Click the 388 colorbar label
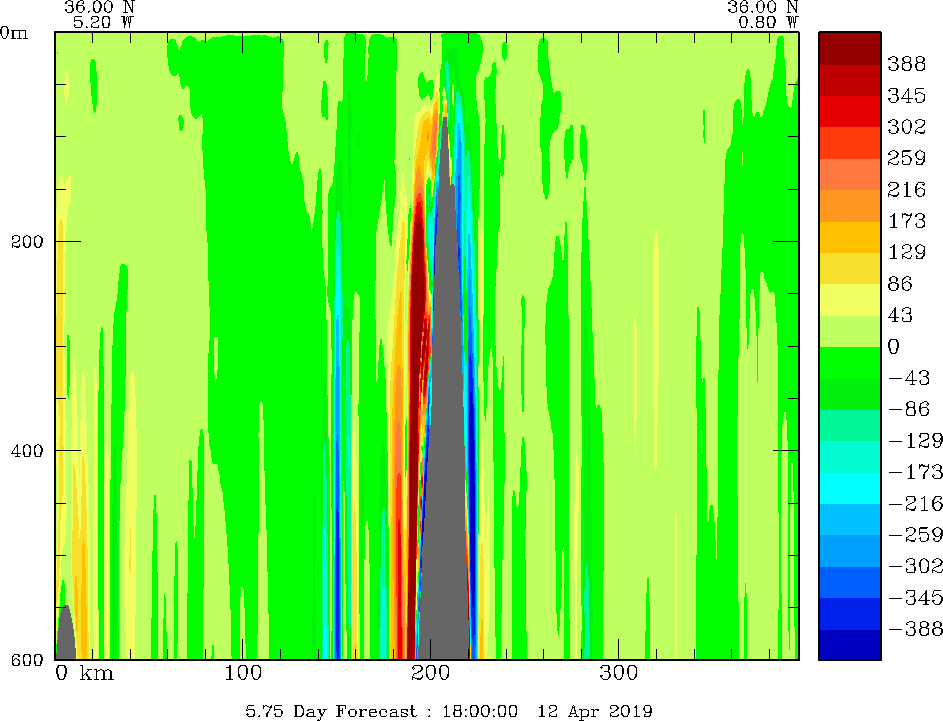 [906, 64]
